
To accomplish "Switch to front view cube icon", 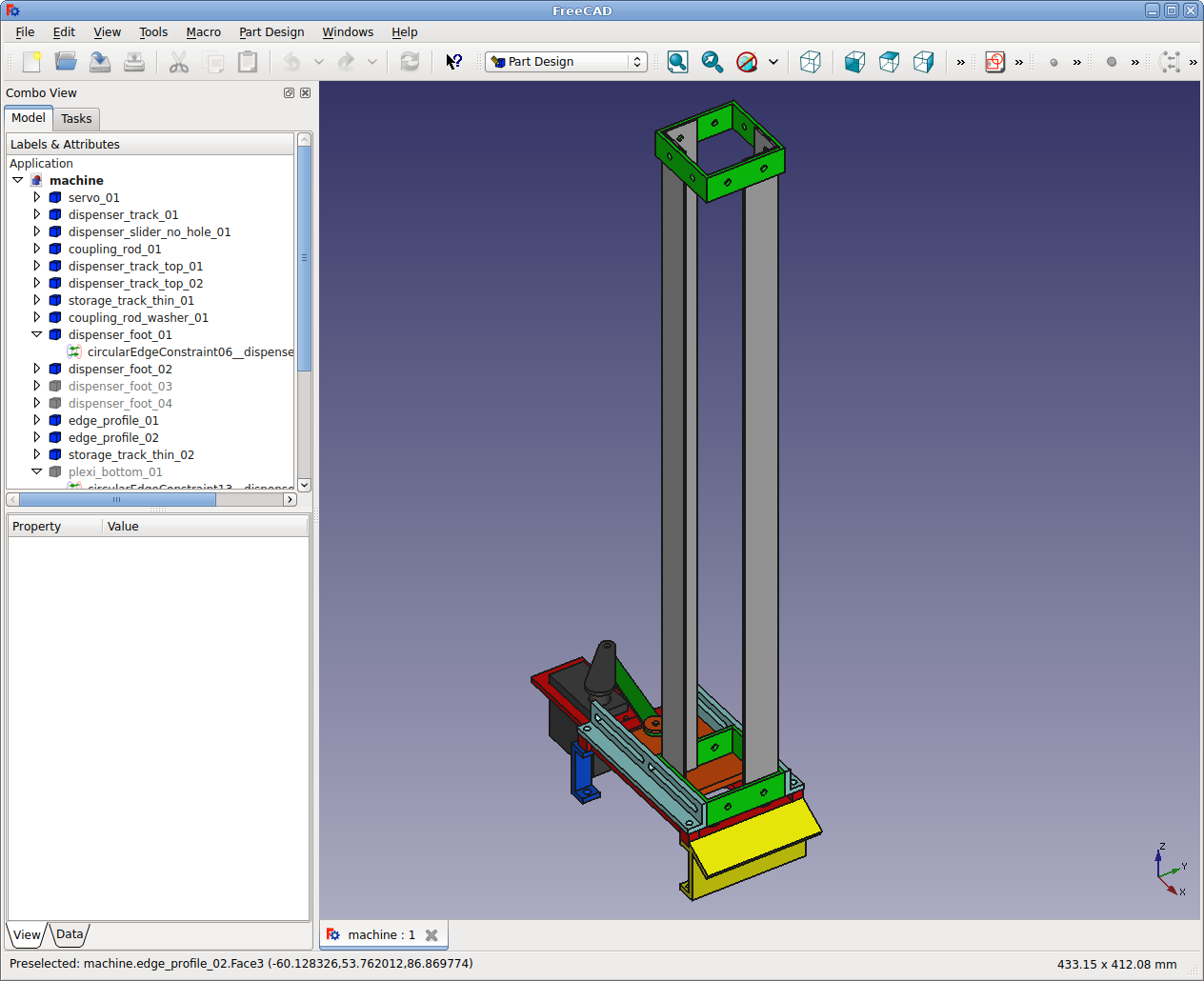I will click(x=855, y=62).
